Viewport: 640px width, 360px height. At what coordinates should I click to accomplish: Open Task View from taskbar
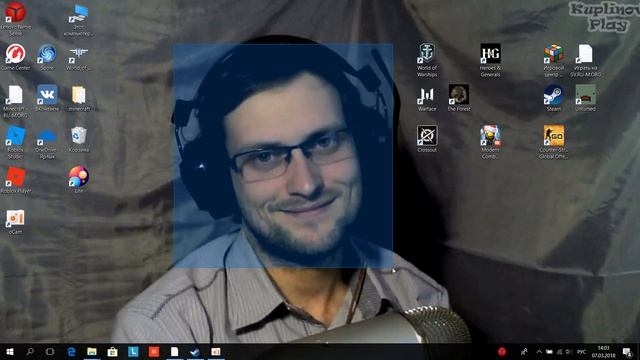point(50,351)
